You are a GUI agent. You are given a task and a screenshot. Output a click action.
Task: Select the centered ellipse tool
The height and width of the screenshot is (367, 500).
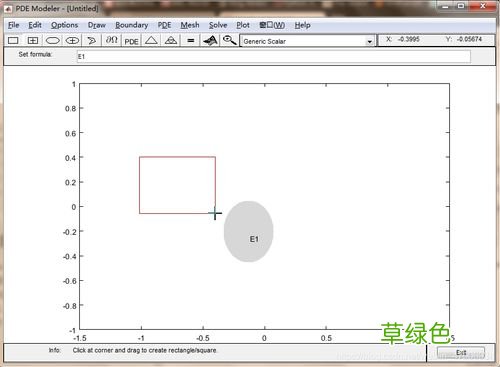coord(72,41)
